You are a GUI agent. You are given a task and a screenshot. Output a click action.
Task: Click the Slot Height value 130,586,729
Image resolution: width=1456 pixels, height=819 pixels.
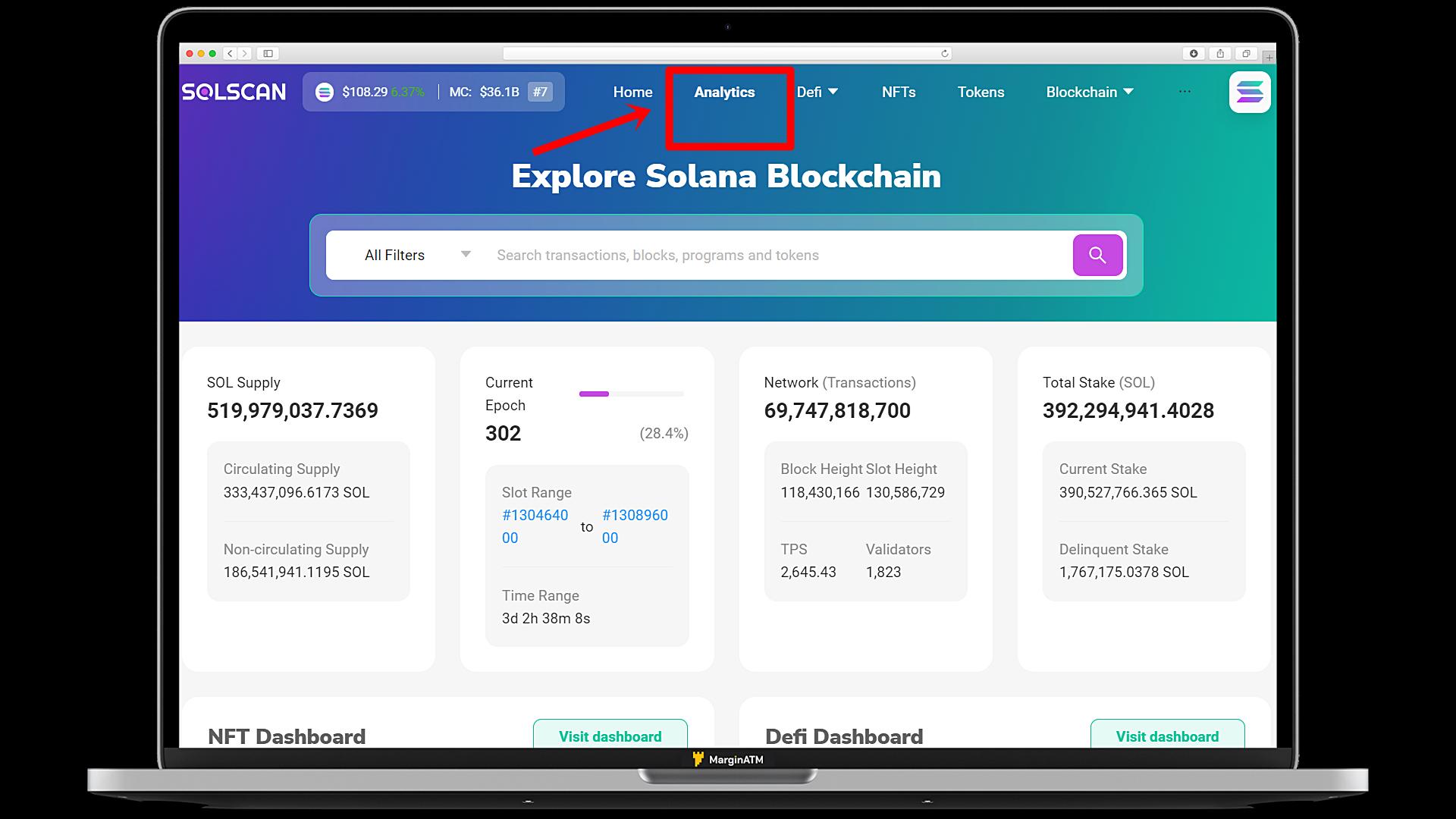[x=905, y=492]
